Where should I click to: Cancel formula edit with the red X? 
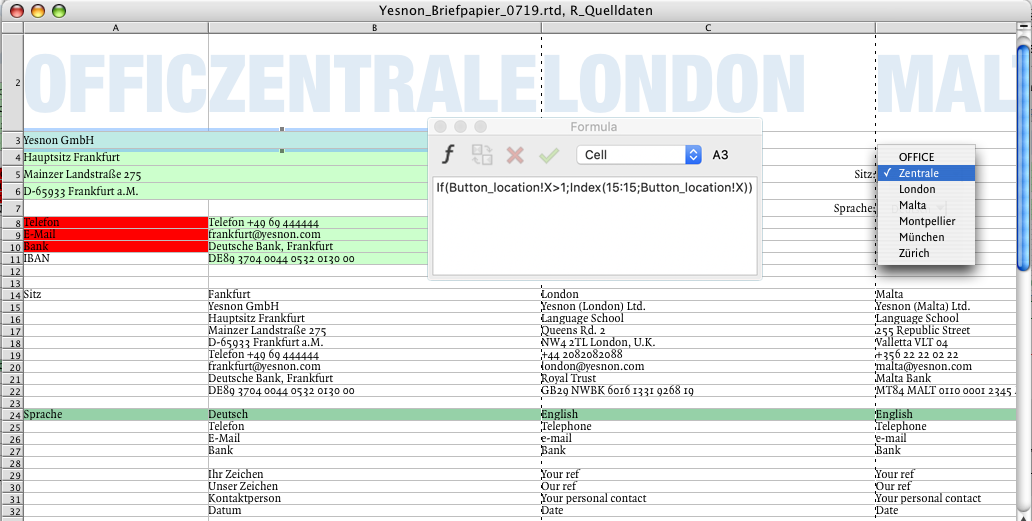click(x=515, y=155)
